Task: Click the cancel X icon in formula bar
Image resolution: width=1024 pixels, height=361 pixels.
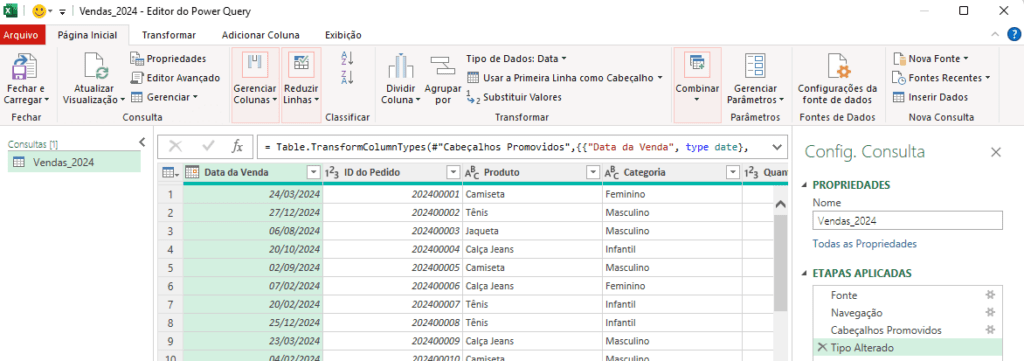Action: click(176, 147)
